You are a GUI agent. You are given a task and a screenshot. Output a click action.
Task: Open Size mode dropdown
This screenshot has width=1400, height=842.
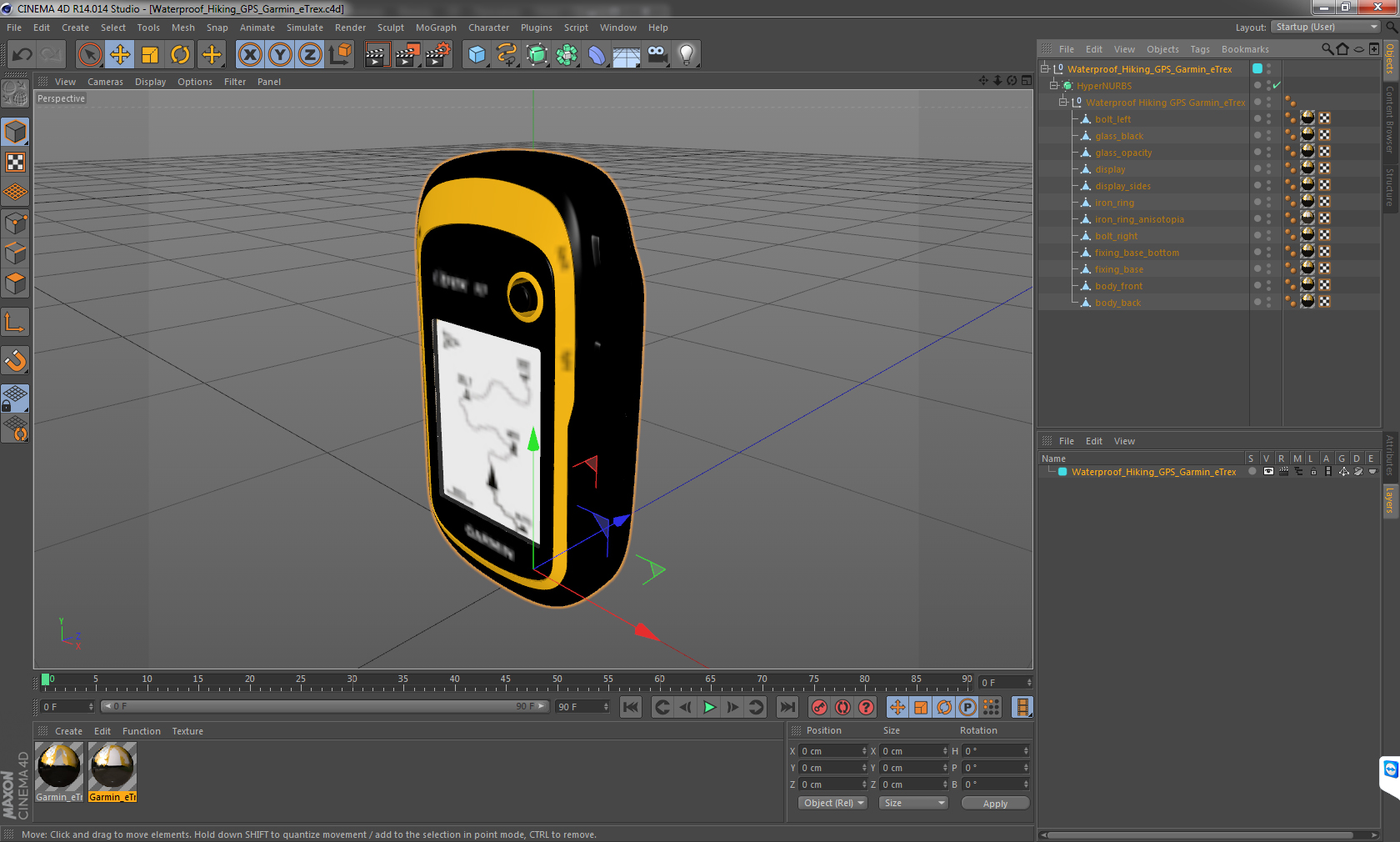click(x=913, y=803)
